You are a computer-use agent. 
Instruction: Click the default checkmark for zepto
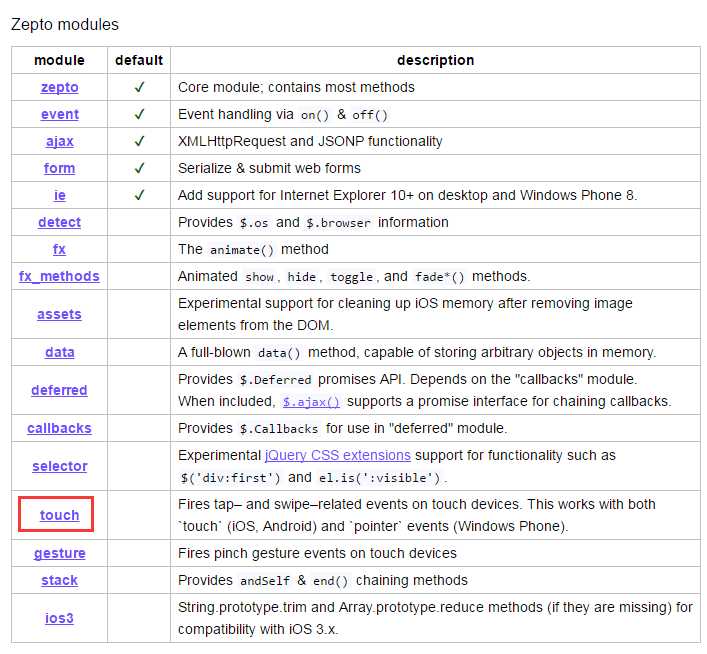(139, 87)
